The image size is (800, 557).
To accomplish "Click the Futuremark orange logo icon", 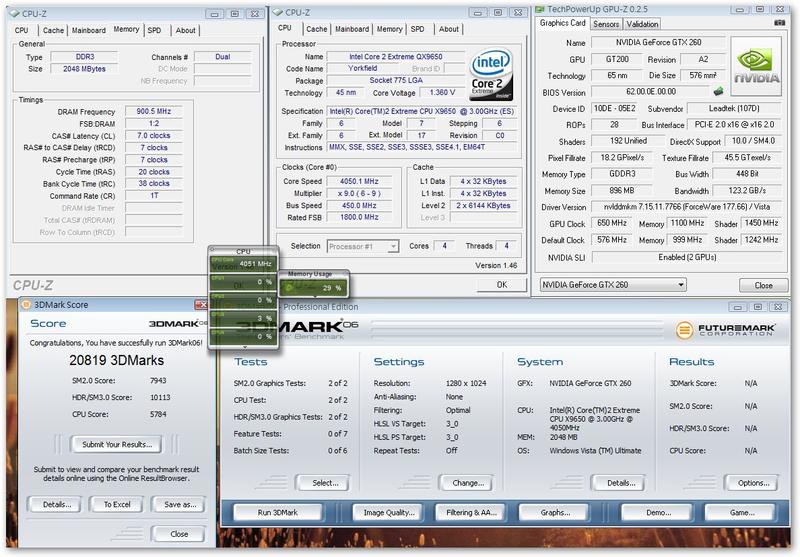I will 684,330.
